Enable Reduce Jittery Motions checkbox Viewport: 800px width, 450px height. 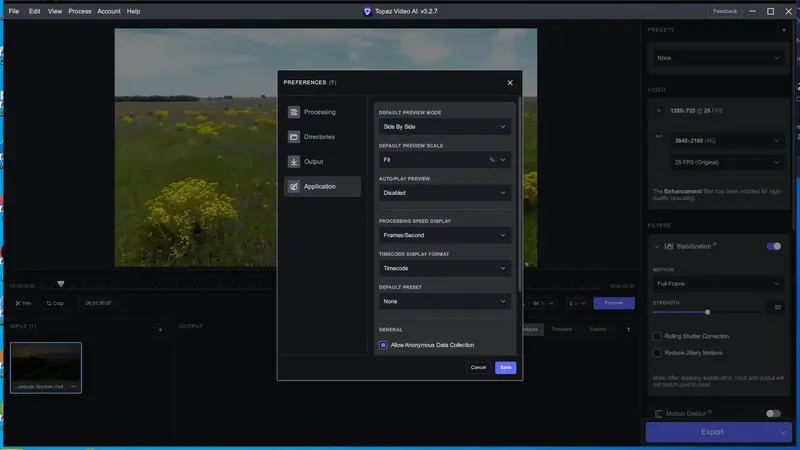coord(657,353)
